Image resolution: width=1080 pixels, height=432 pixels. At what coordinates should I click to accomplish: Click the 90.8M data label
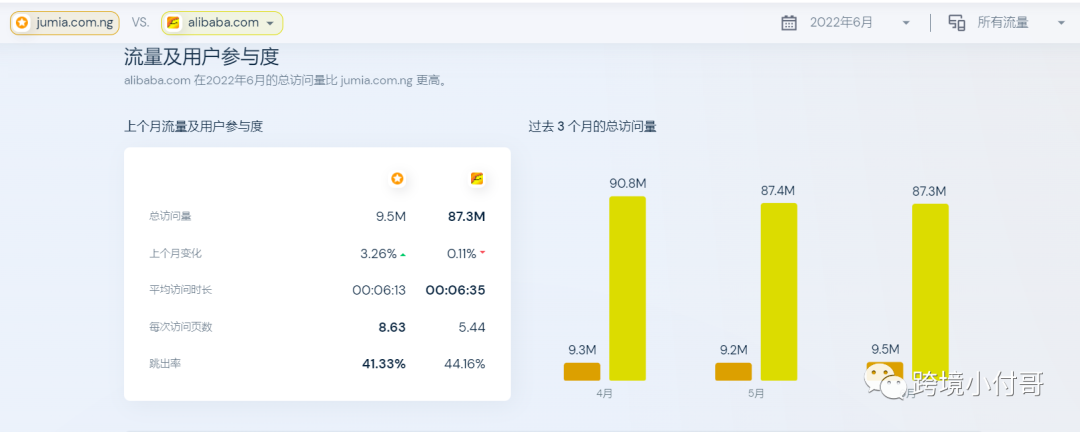point(627,184)
